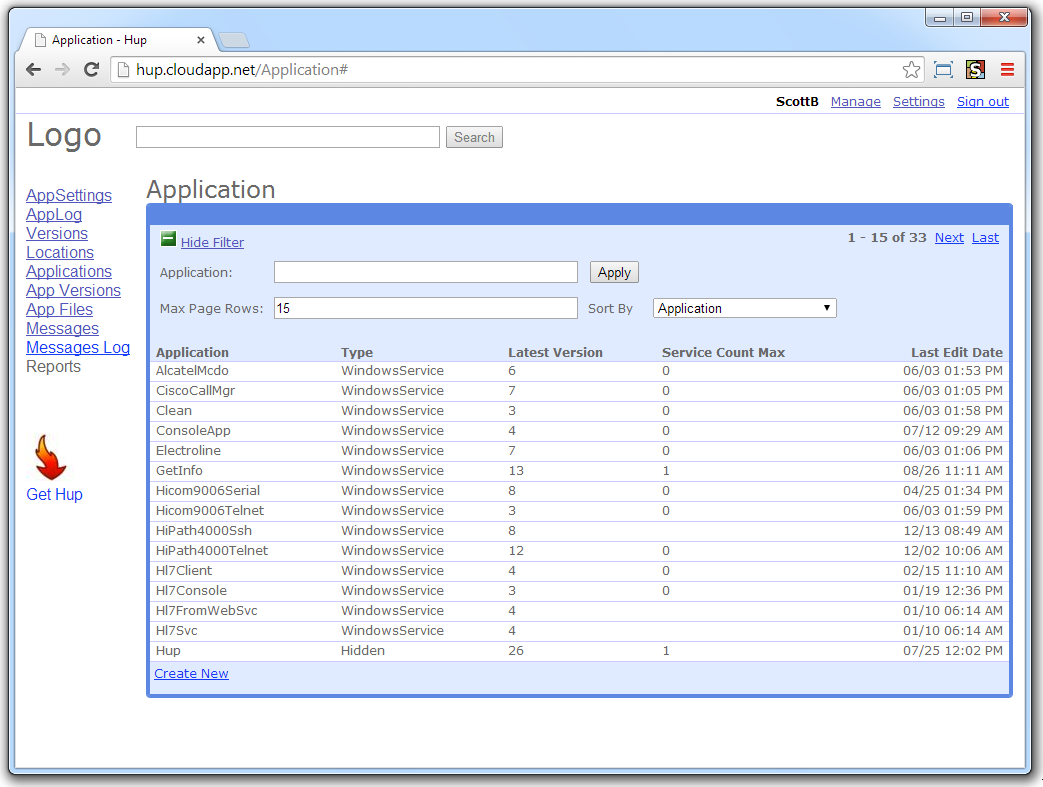
Task: Open the Messages Log sidebar link
Action: (x=78, y=348)
